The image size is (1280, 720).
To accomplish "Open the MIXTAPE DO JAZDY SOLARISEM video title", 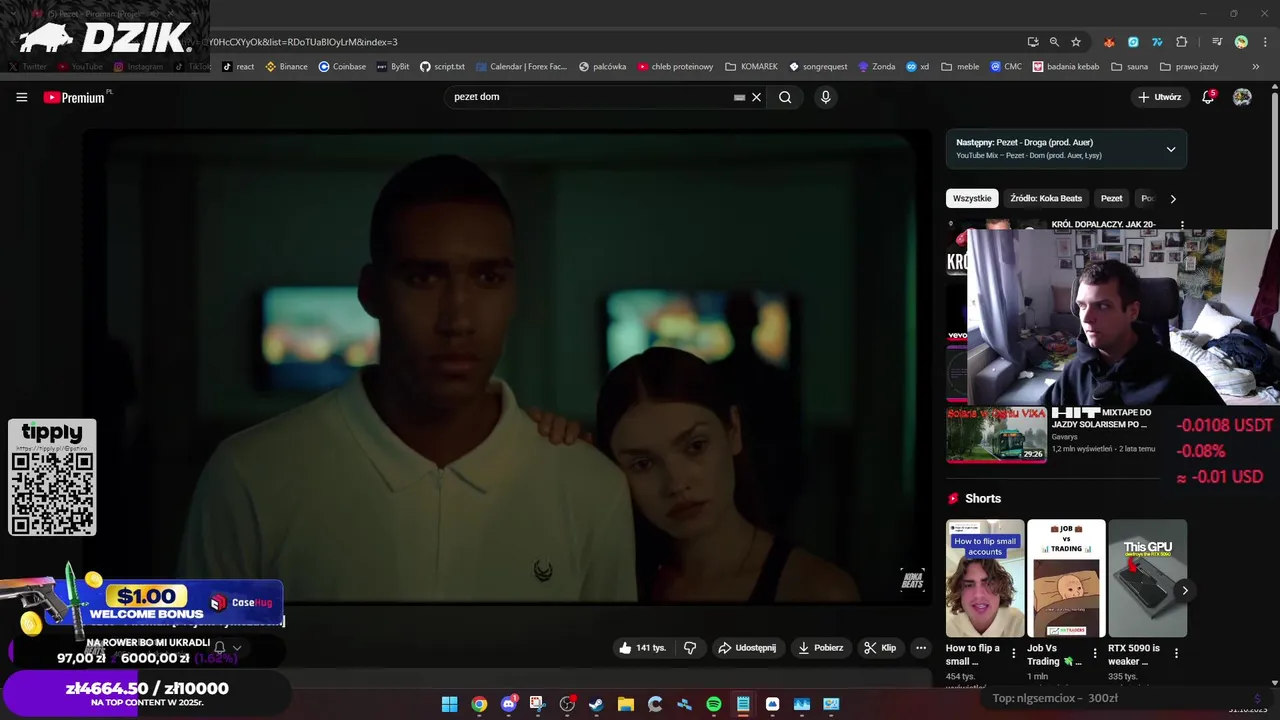I will 1101,418.
